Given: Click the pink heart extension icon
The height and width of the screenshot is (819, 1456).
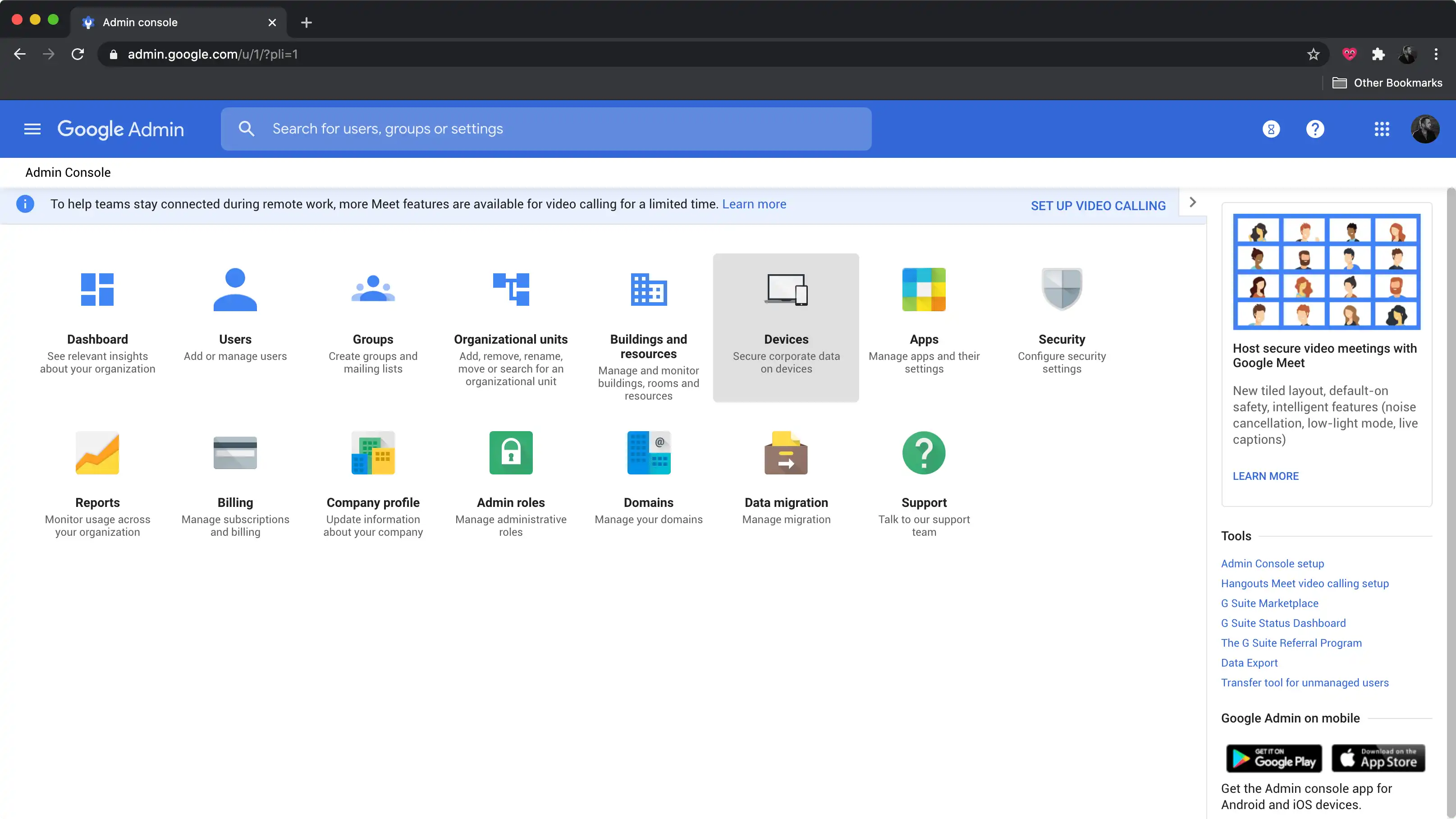Looking at the screenshot, I should (x=1349, y=54).
